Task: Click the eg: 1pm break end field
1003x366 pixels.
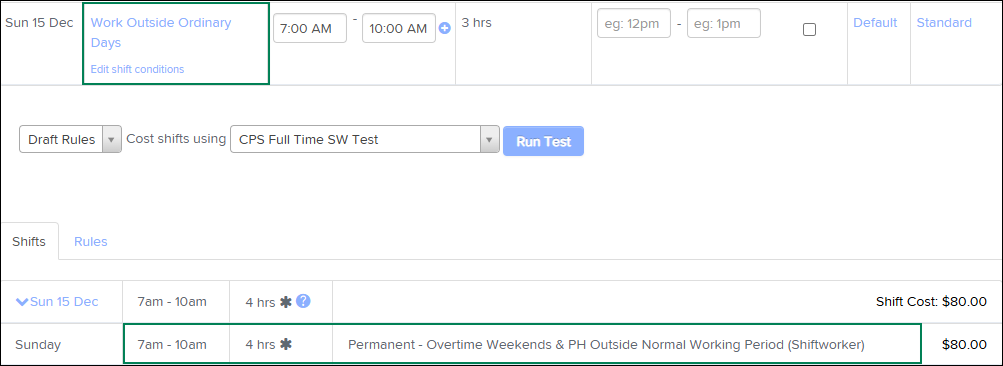Action: click(724, 24)
